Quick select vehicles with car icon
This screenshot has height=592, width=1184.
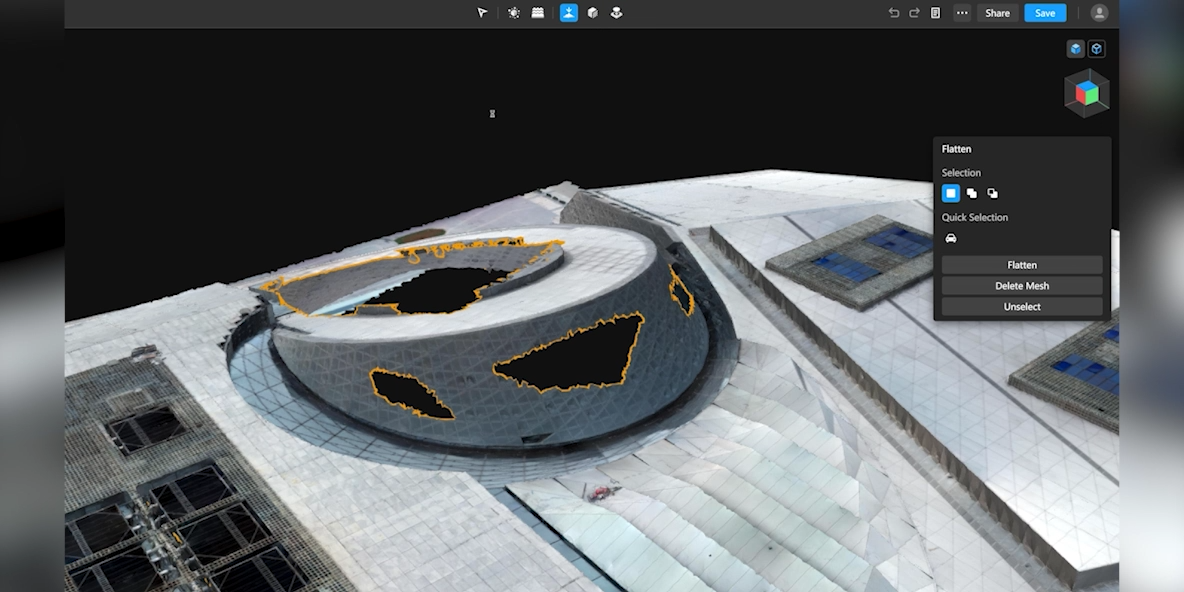coord(951,238)
